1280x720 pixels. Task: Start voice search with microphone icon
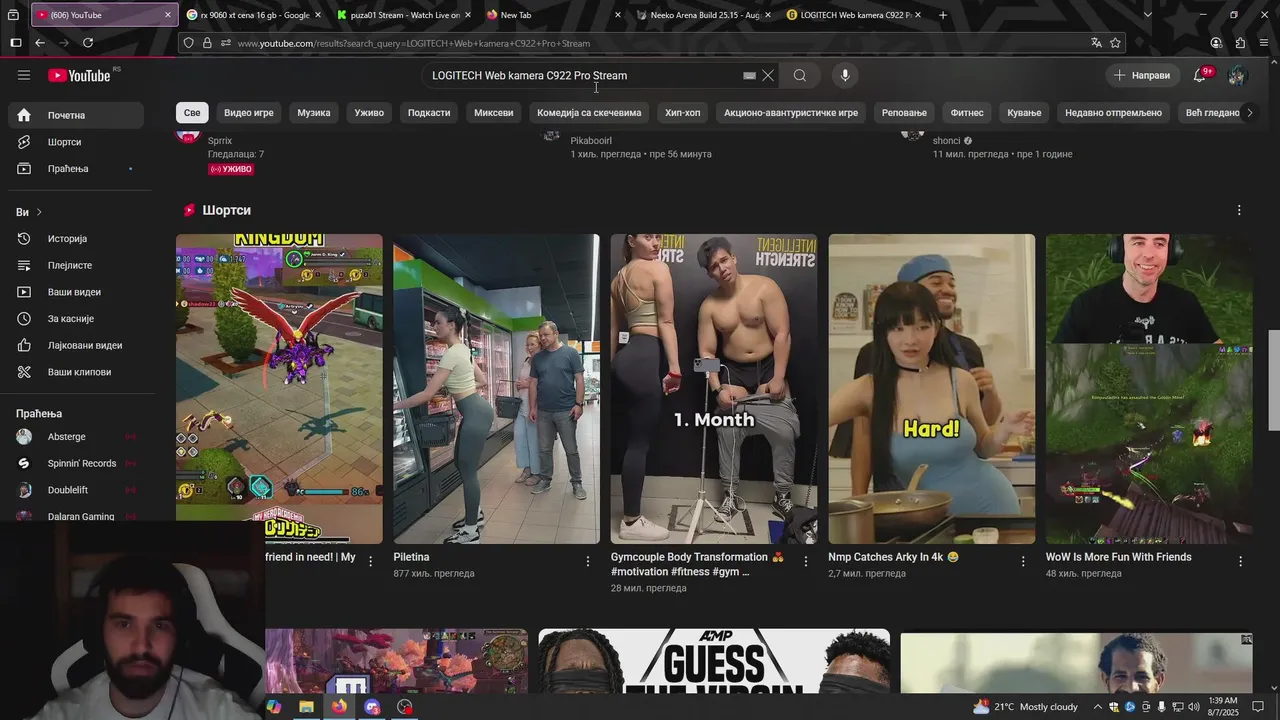tap(845, 75)
